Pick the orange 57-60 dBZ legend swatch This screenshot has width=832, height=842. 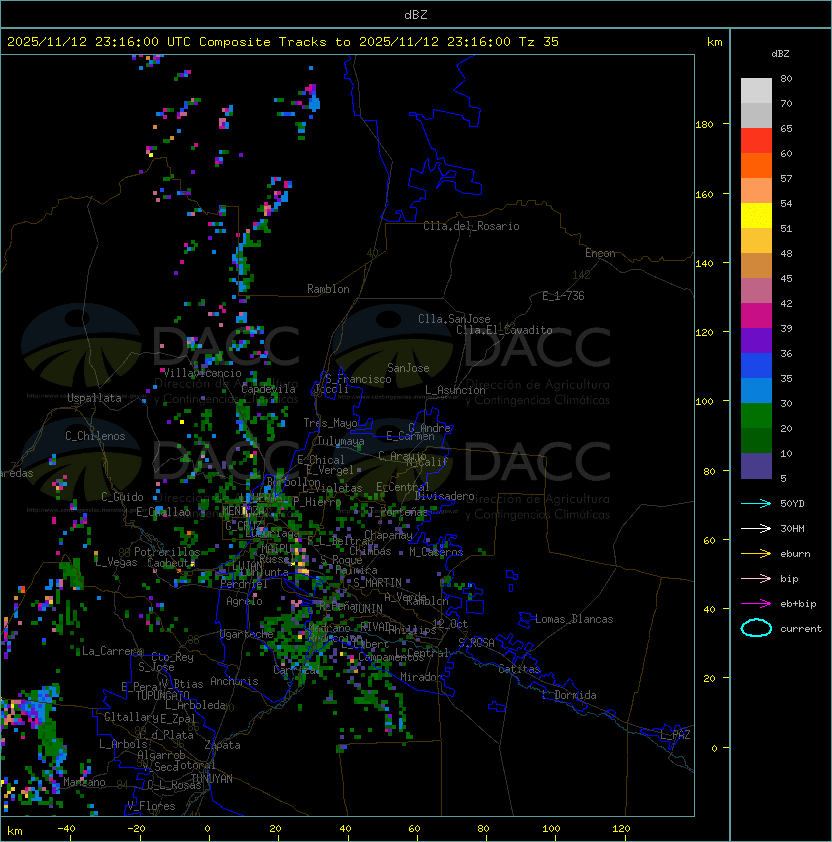756,166
